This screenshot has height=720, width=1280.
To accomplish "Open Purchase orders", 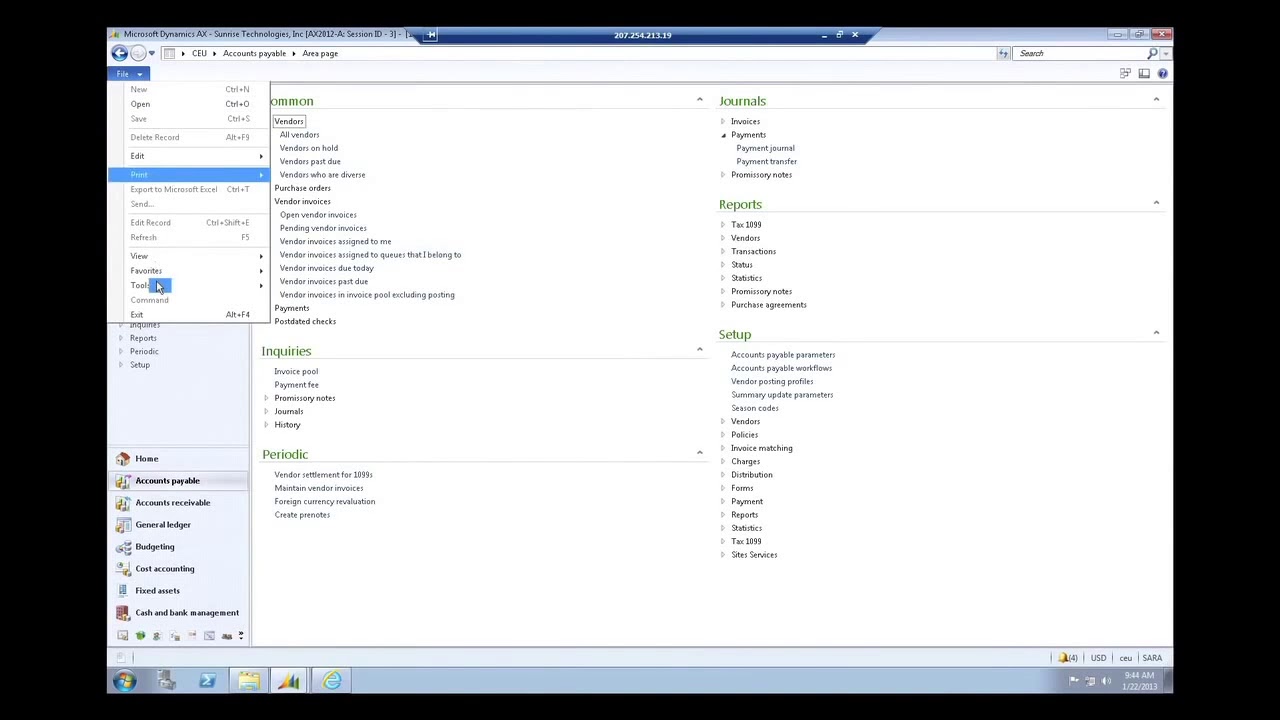I will [x=302, y=188].
